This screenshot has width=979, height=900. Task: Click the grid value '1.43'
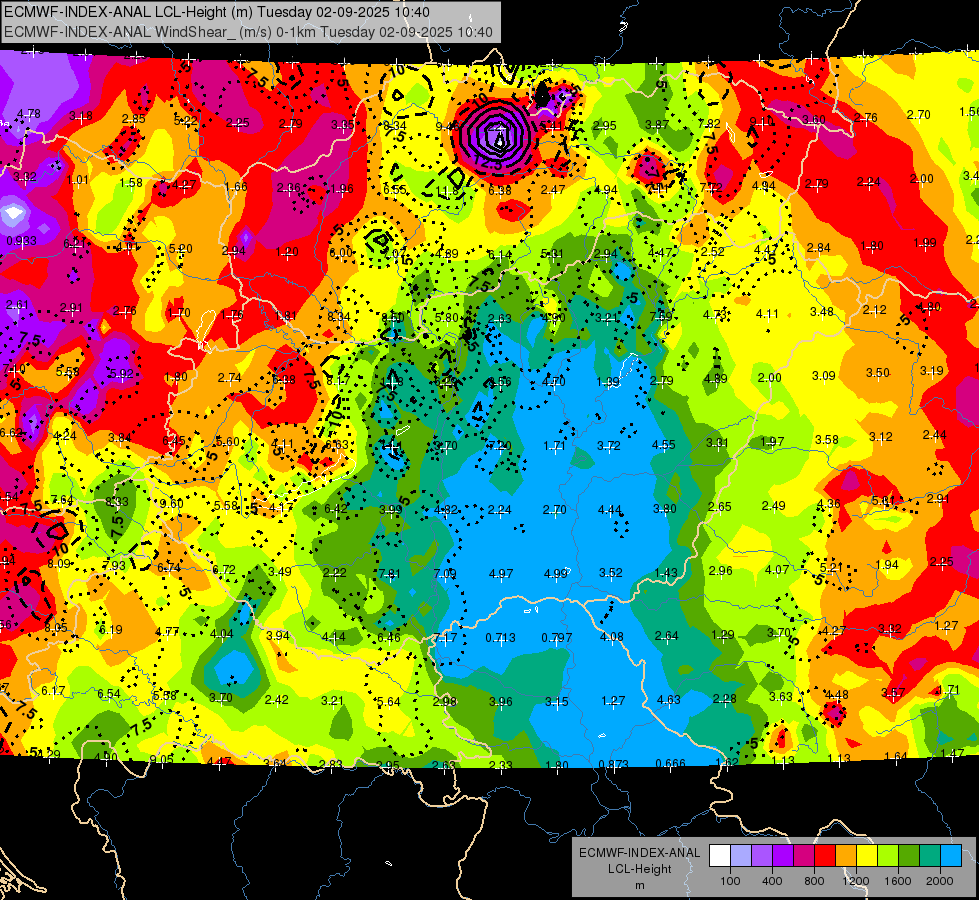pos(666,572)
